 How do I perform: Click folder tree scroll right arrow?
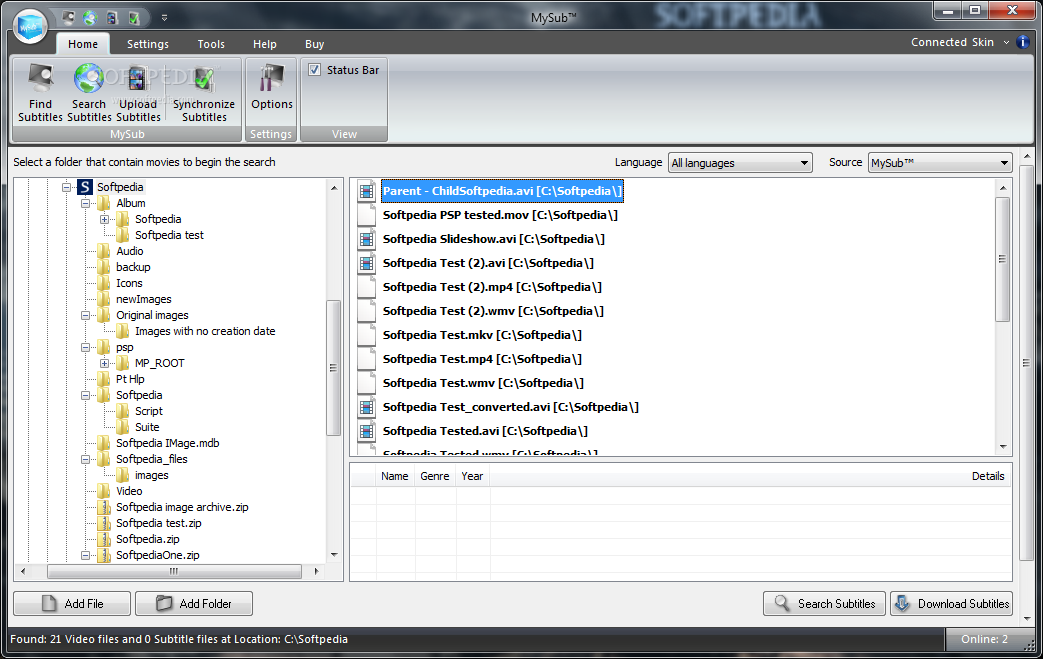point(316,571)
